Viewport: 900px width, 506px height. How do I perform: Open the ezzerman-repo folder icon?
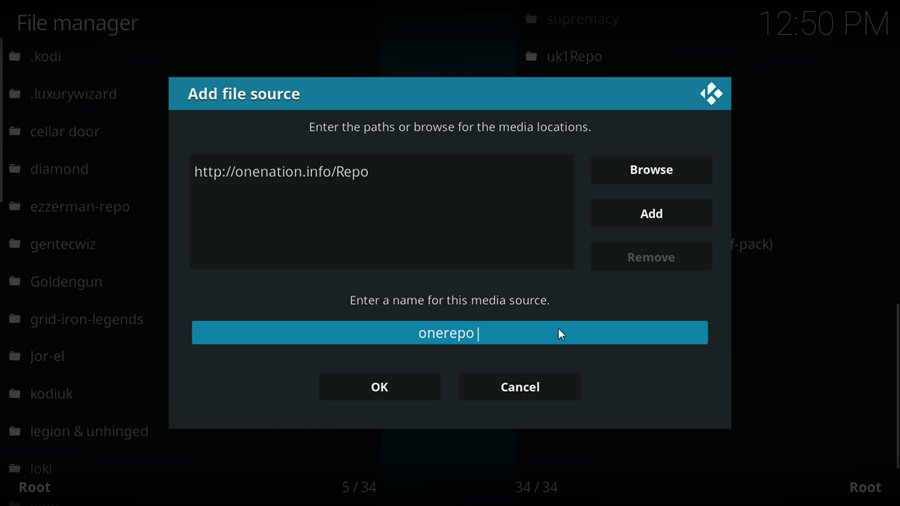click(15, 206)
